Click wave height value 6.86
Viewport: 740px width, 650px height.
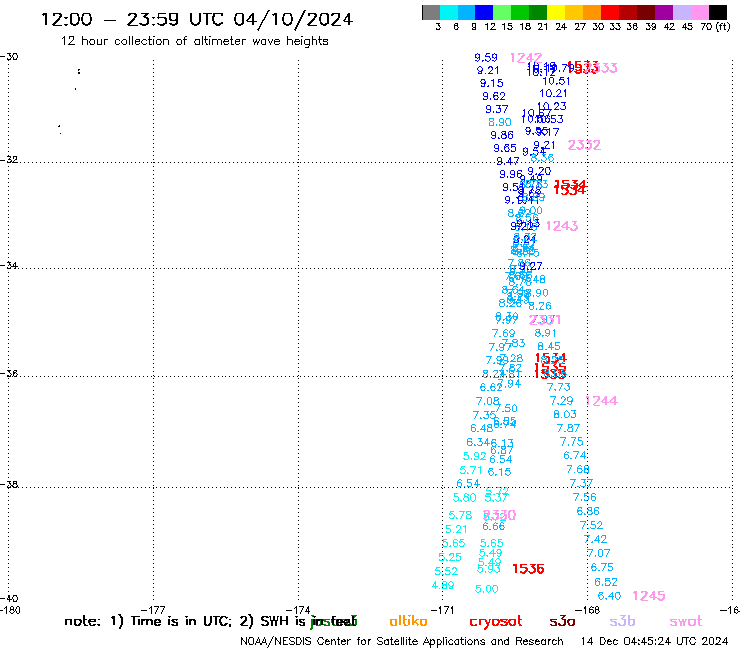pos(588,511)
